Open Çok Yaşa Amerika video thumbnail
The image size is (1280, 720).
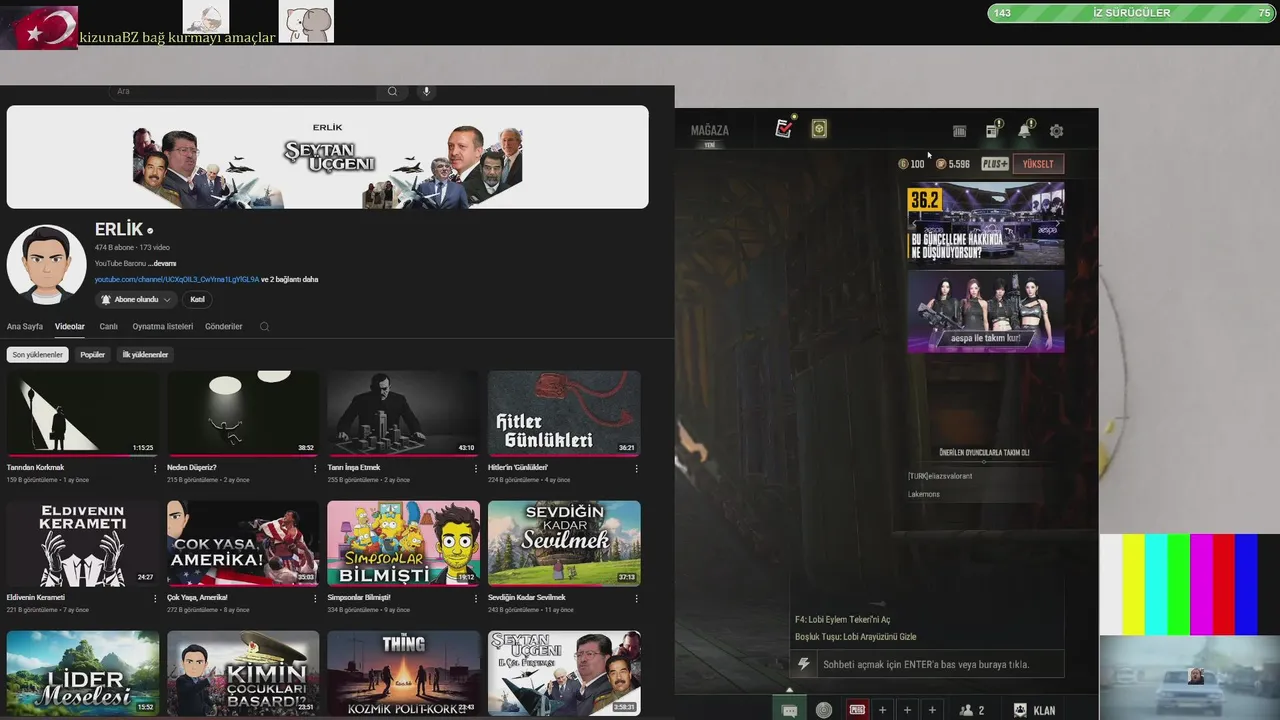(x=243, y=543)
